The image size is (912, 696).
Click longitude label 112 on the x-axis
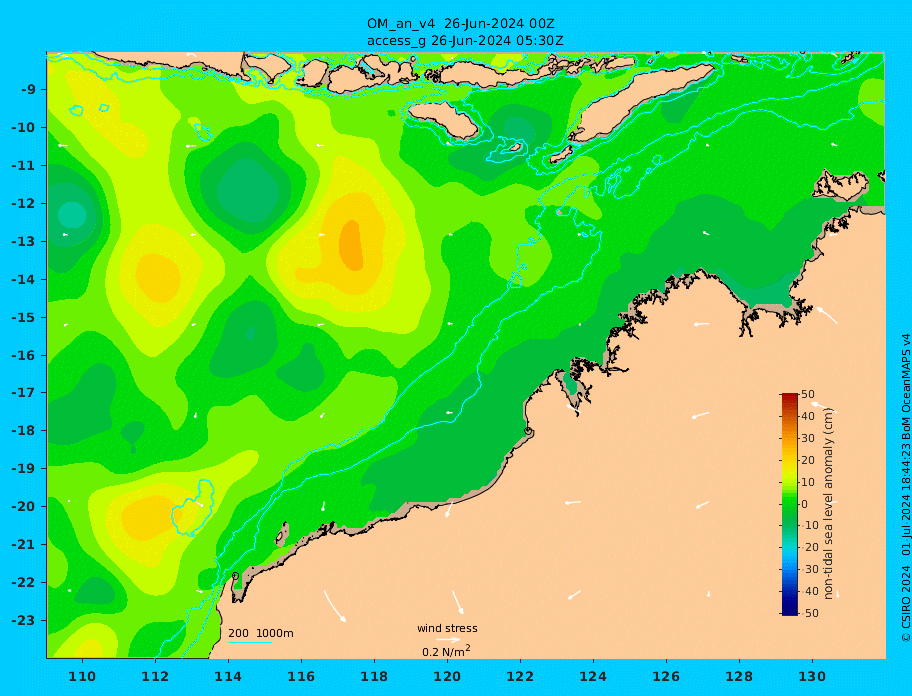[155, 677]
